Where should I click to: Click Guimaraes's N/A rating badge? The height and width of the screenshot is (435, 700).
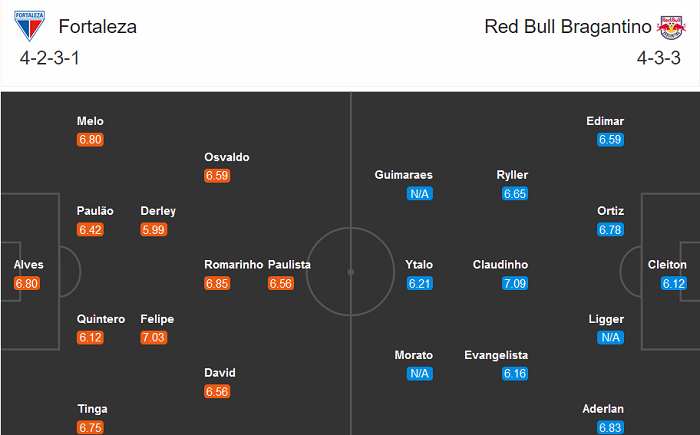(420, 194)
